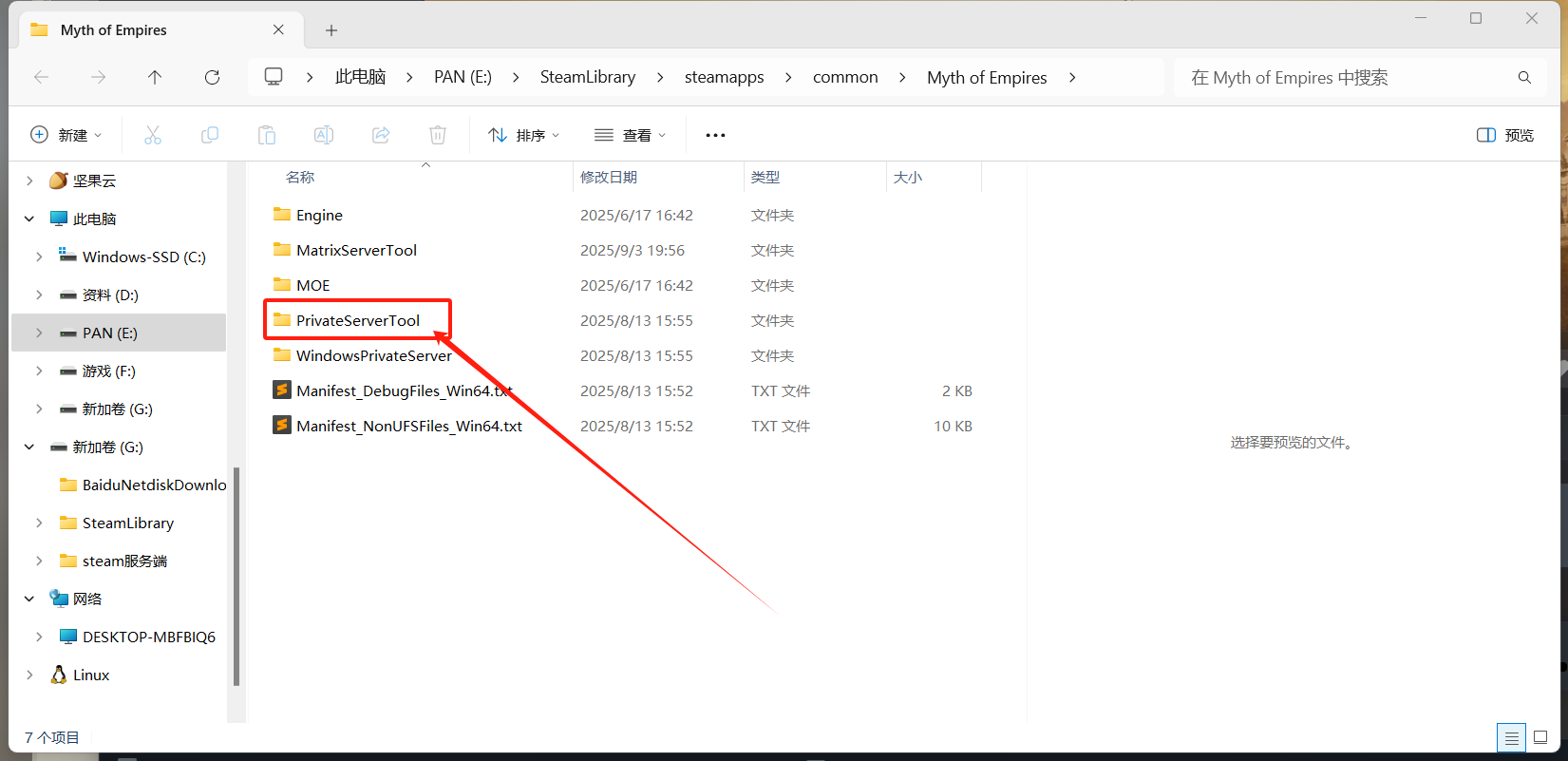Open the three-dots more options menu
1568x761 pixels.
(x=715, y=135)
